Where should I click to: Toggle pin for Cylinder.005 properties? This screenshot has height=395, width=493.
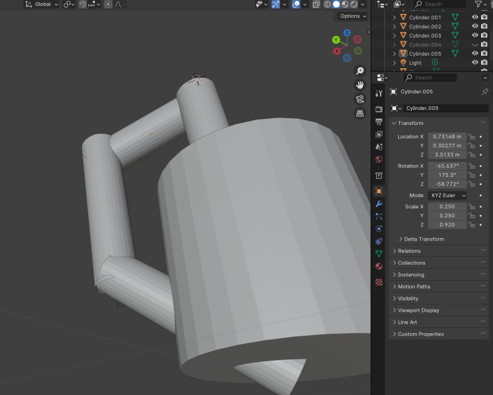click(485, 92)
